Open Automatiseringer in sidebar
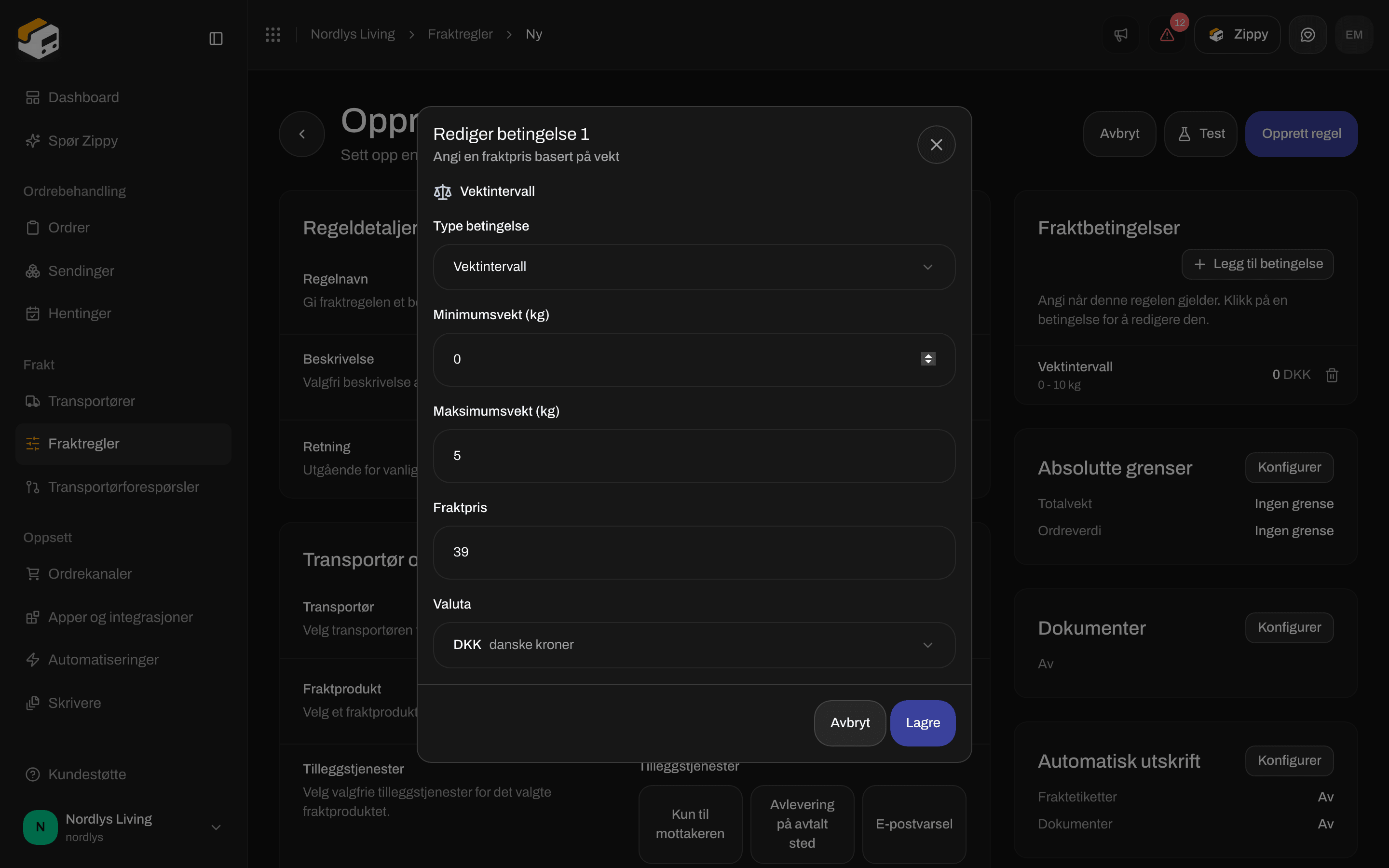 click(x=123, y=660)
